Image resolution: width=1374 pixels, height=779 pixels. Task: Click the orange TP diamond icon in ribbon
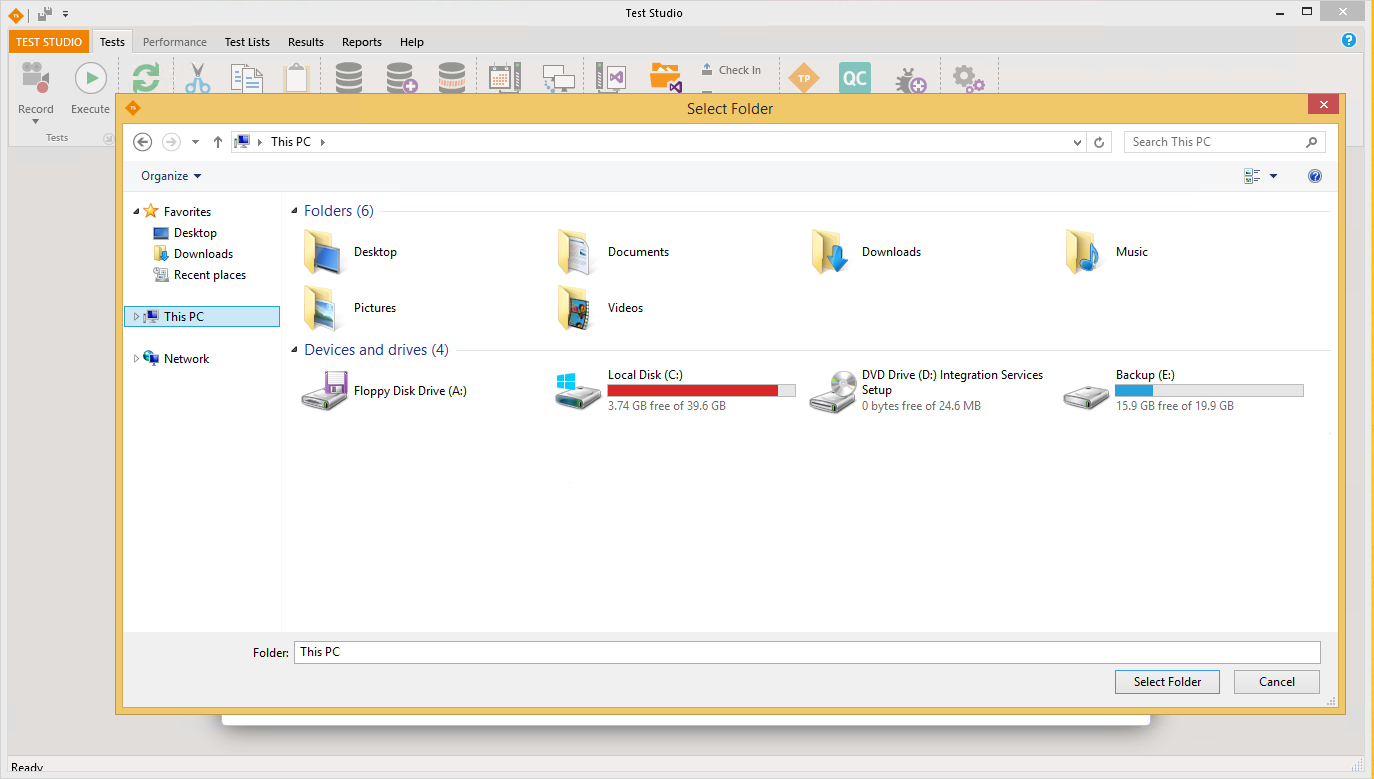(x=803, y=78)
